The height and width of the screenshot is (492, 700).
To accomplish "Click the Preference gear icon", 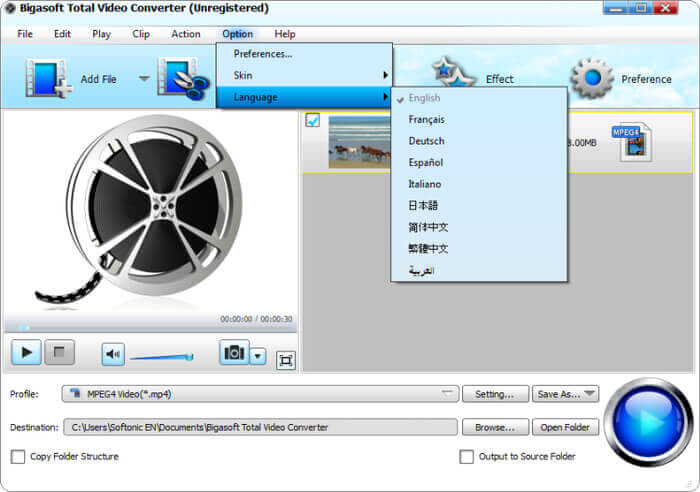I will pos(593,79).
